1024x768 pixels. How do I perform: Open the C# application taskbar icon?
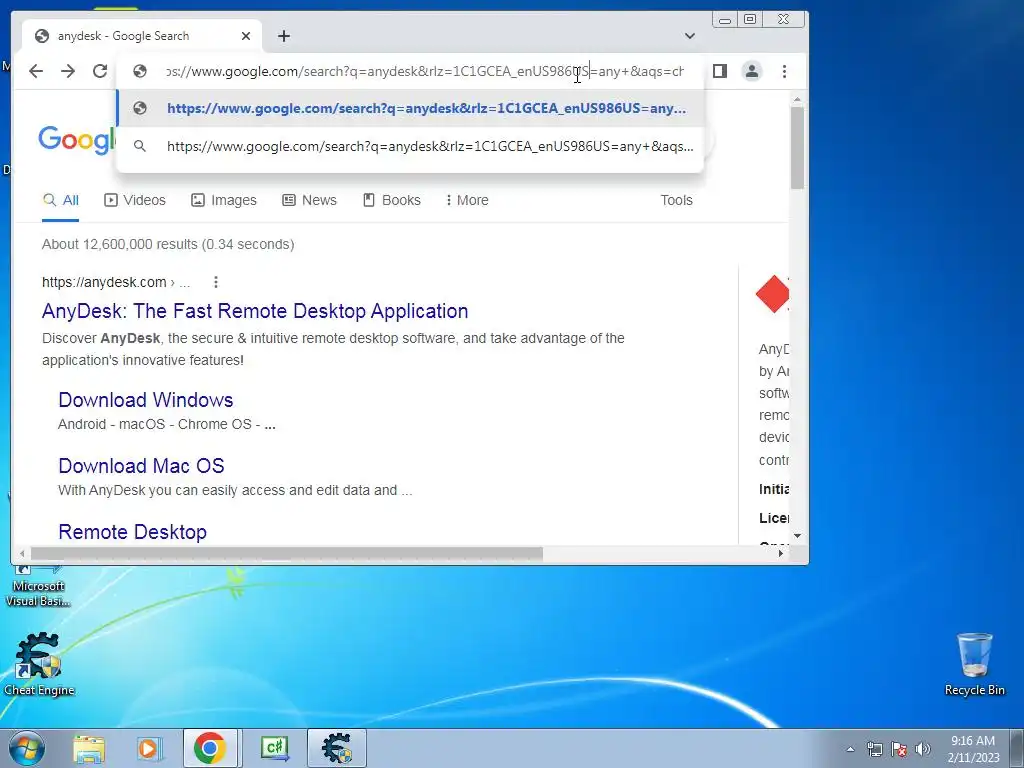(x=274, y=748)
